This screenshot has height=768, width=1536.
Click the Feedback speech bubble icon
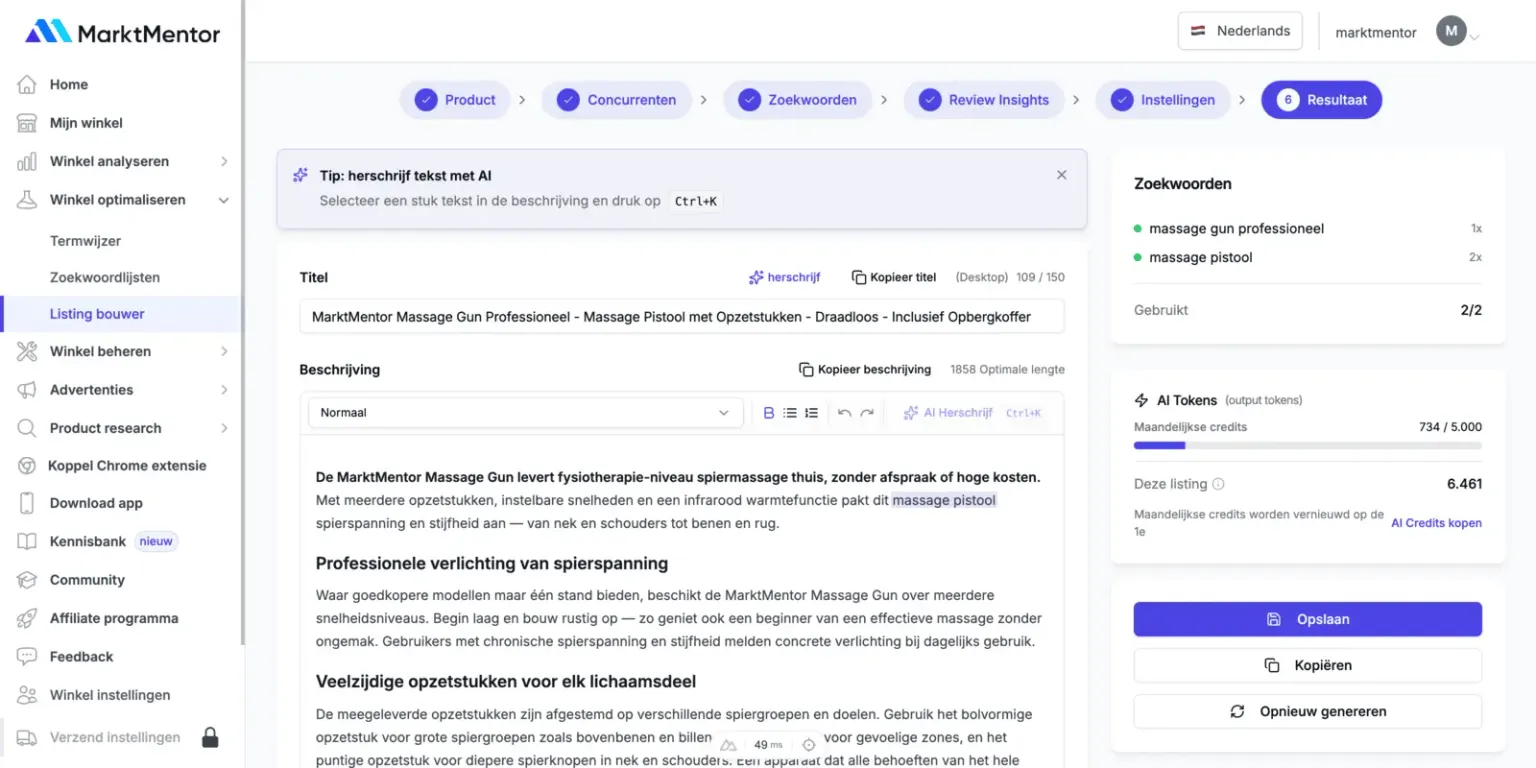tap(27, 657)
